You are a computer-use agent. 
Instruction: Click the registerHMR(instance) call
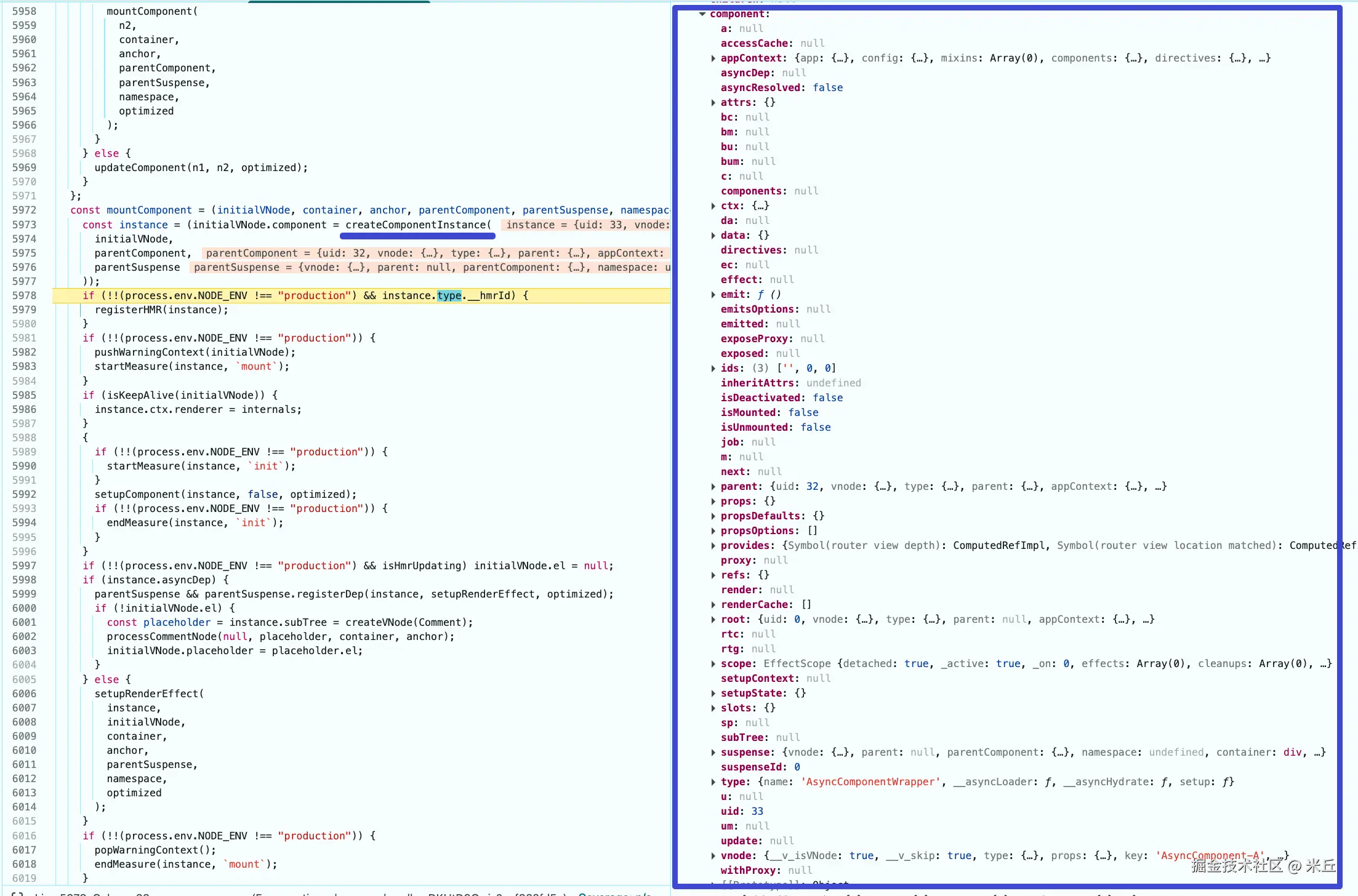pos(161,310)
